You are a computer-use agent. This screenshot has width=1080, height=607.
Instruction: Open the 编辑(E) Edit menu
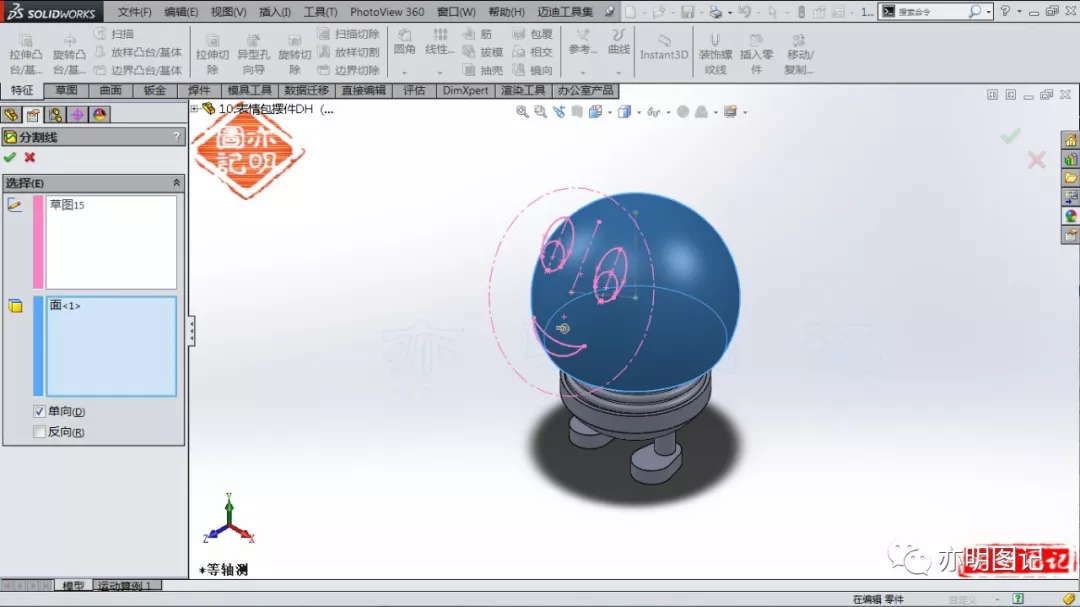[x=181, y=12]
